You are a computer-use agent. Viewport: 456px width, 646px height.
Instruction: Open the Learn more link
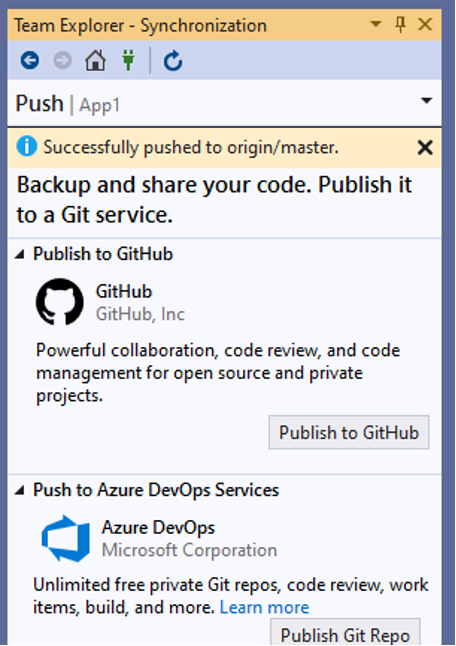(x=264, y=607)
